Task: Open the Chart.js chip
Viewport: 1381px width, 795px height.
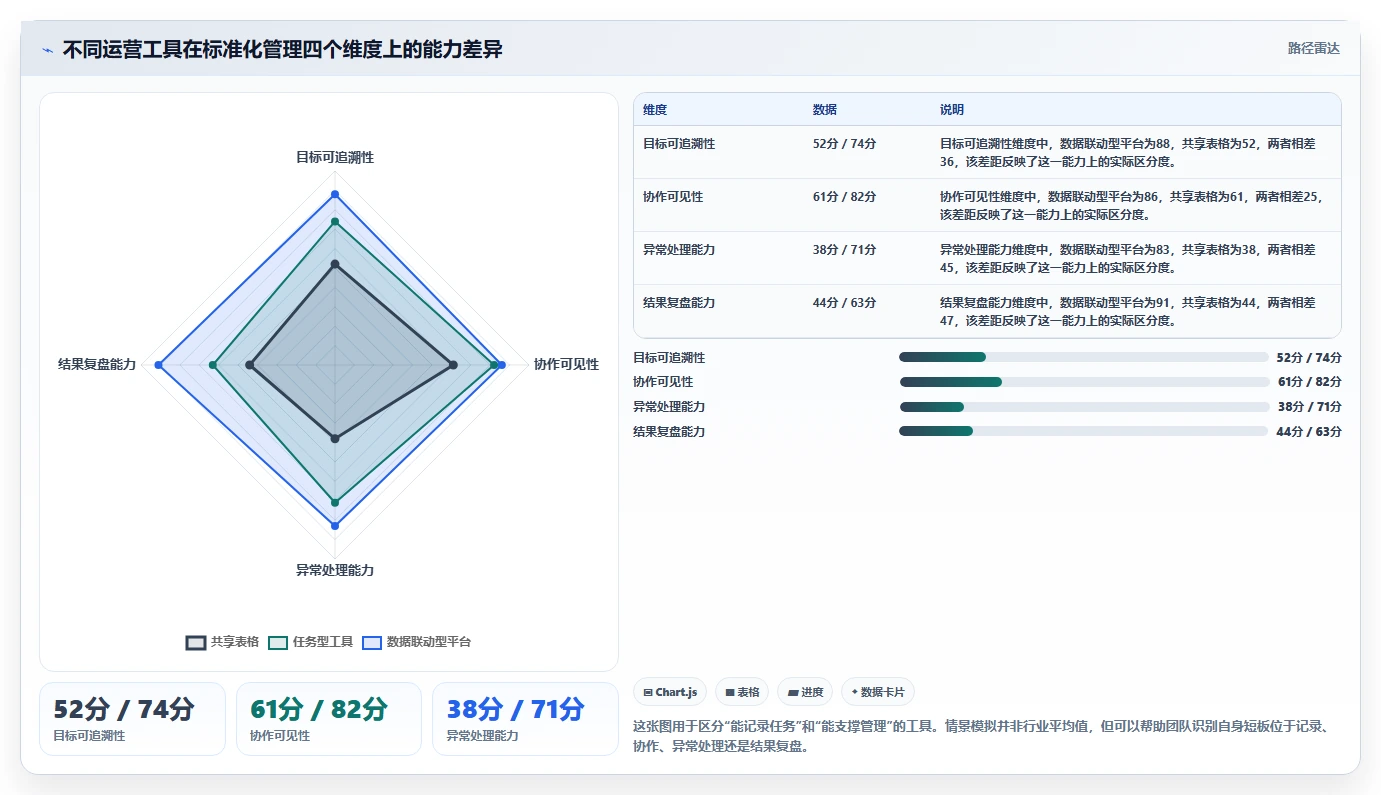Action: click(670, 692)
